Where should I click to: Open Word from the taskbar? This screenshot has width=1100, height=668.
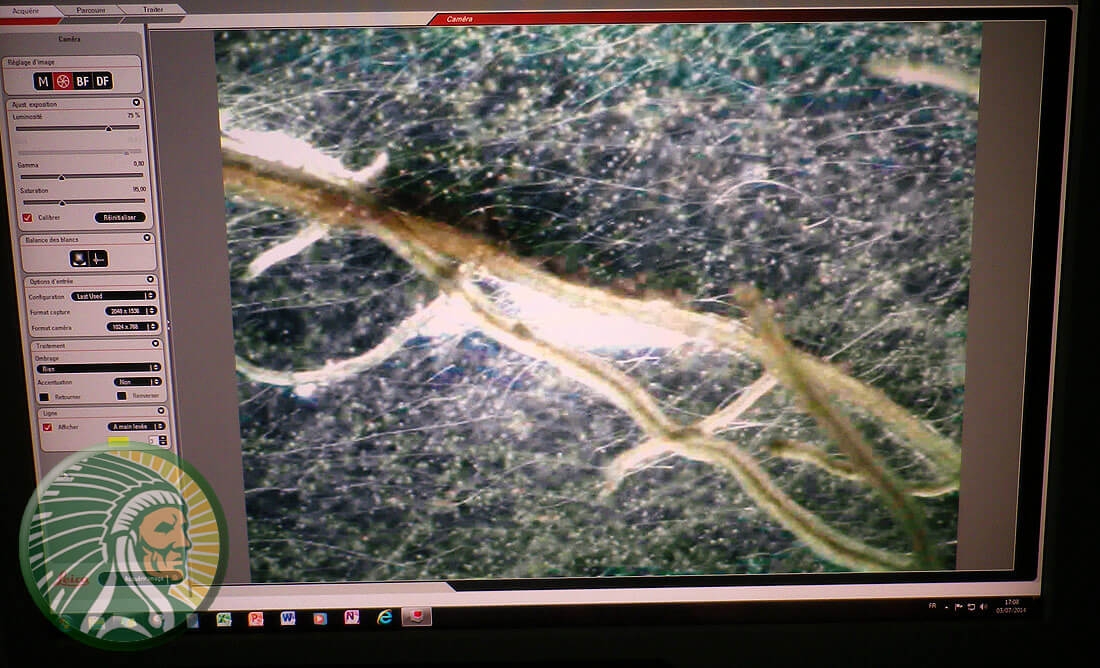tap(288, 618)
